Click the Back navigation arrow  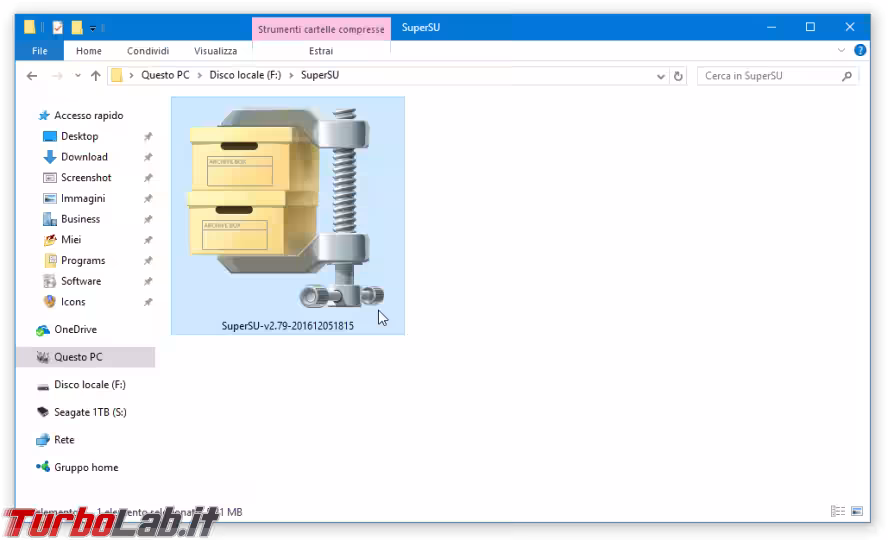click(x=32, y=76)
